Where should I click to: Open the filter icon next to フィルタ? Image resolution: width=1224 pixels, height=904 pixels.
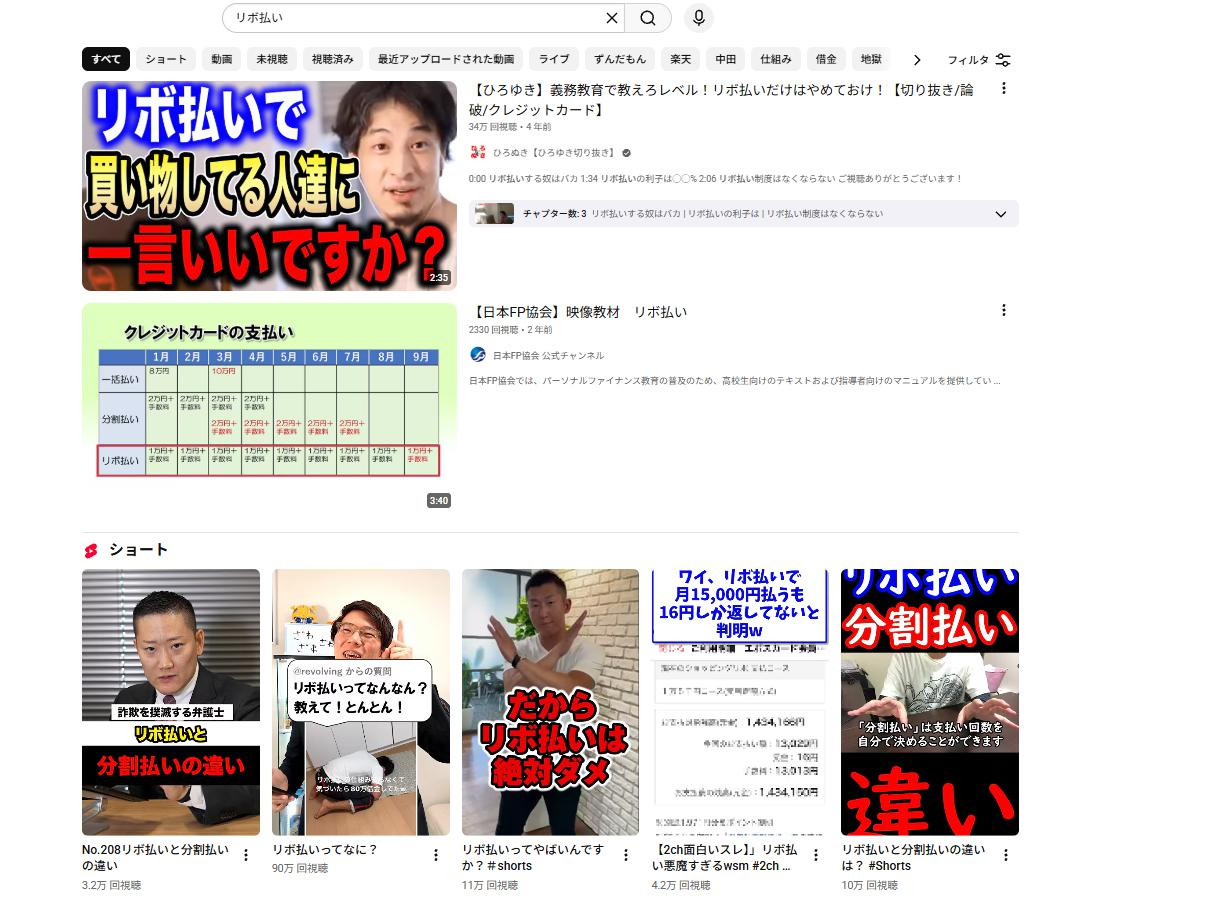coord(1003,60)
